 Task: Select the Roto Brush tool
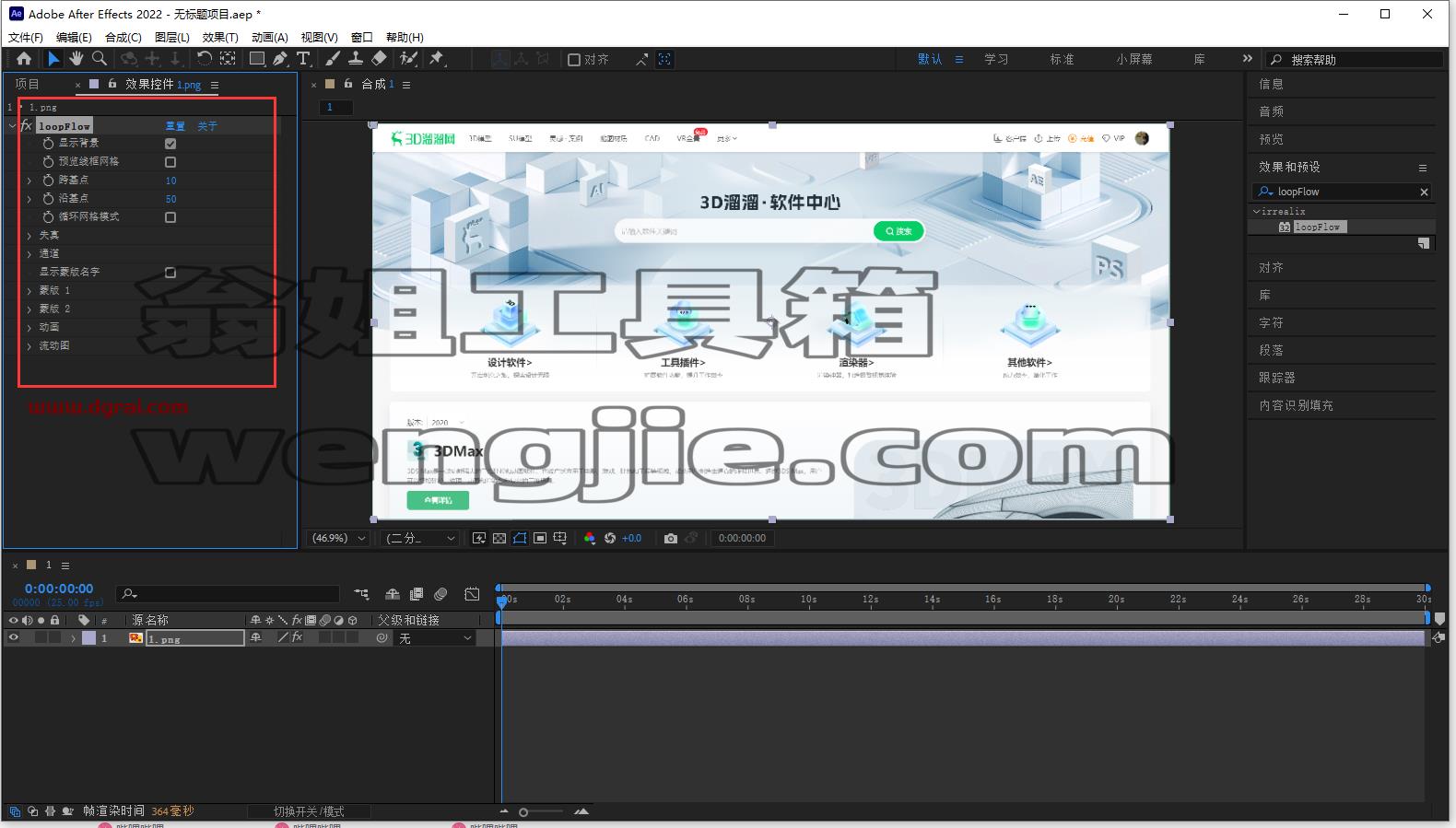click(x=408, y=59)
